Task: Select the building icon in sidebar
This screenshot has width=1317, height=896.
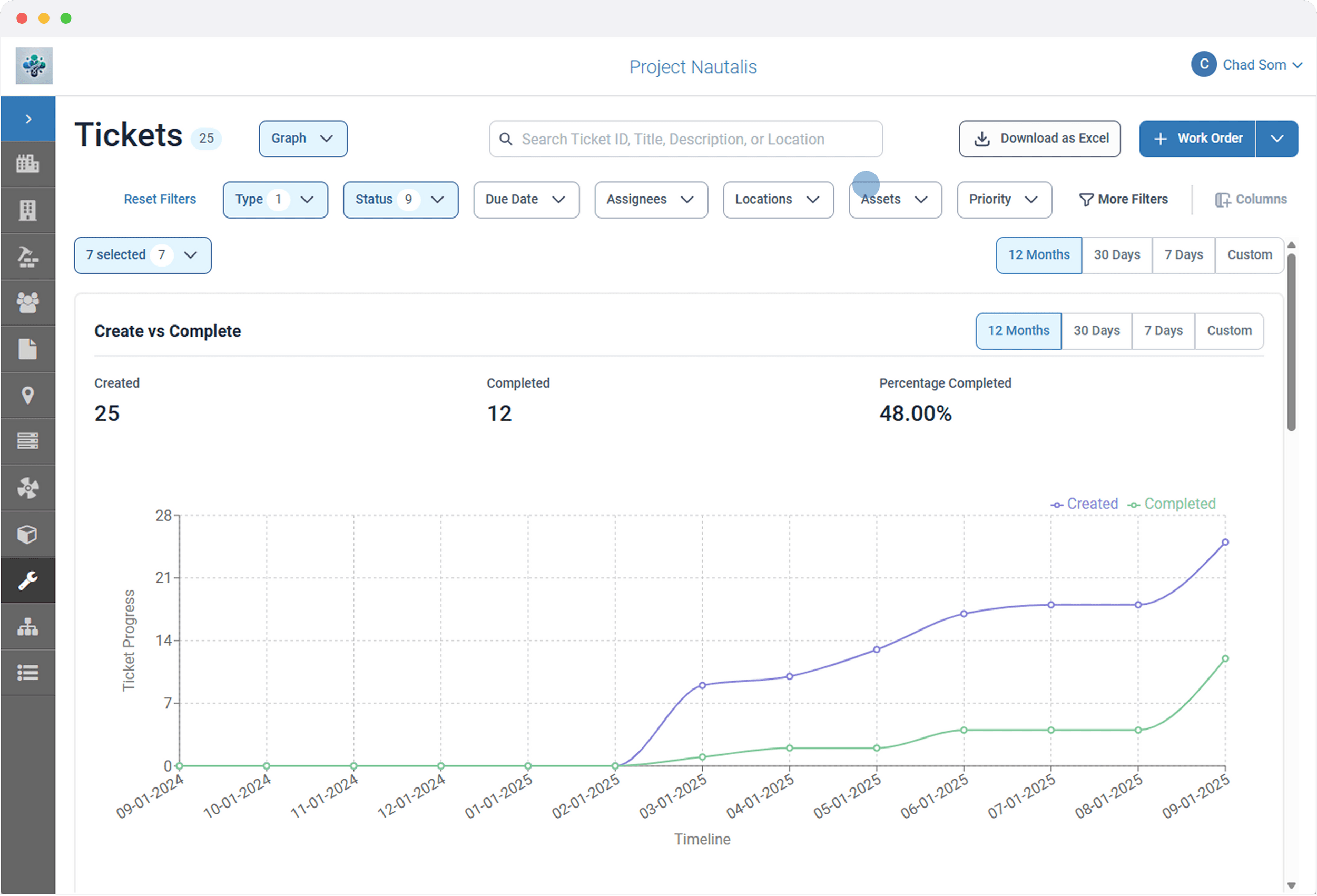Action: tap(29, 210)
